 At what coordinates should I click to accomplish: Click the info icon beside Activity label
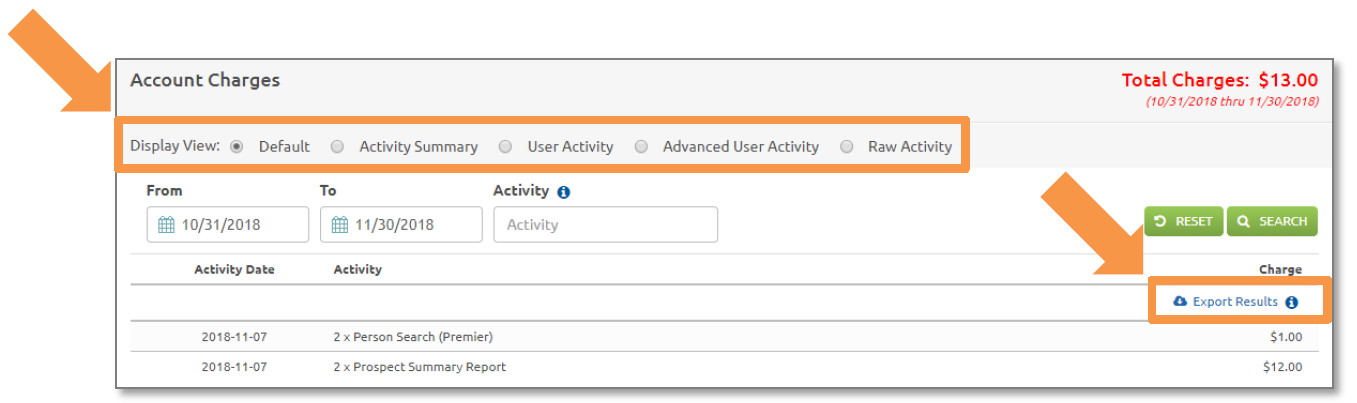pyautogui.click(x=563, y=192)
